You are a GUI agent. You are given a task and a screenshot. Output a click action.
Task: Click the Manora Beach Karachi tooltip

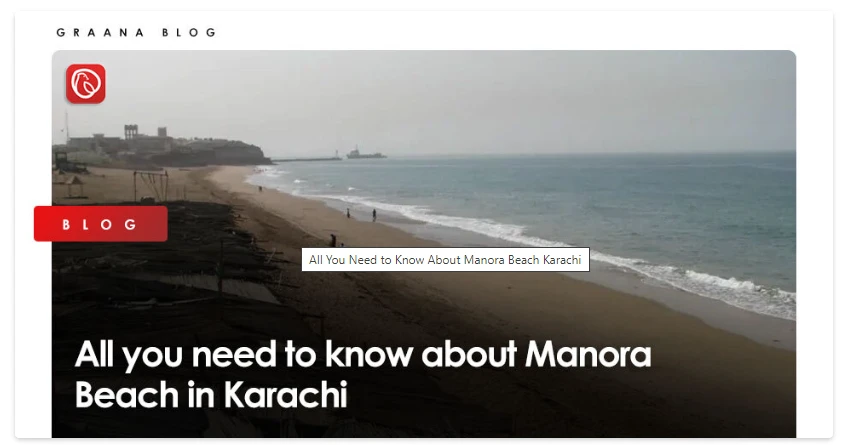pos(446,259)
